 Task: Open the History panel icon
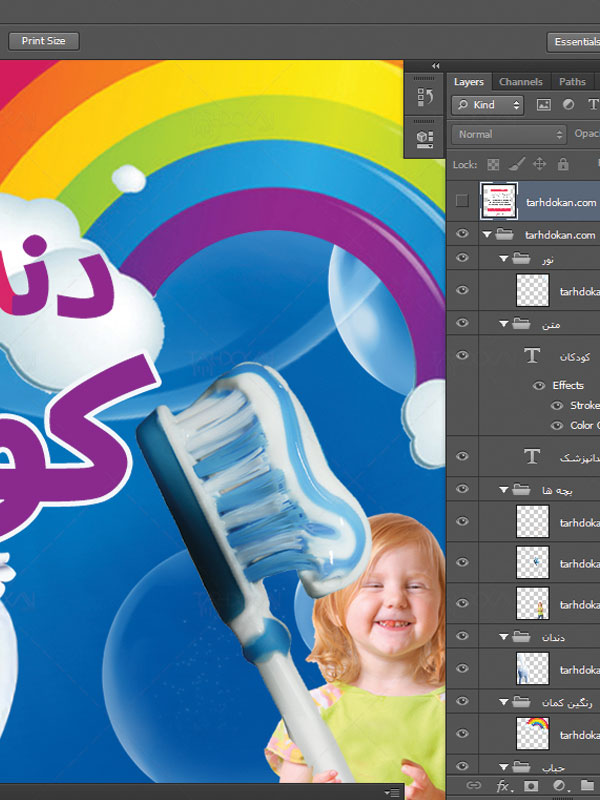coord(425,96)
